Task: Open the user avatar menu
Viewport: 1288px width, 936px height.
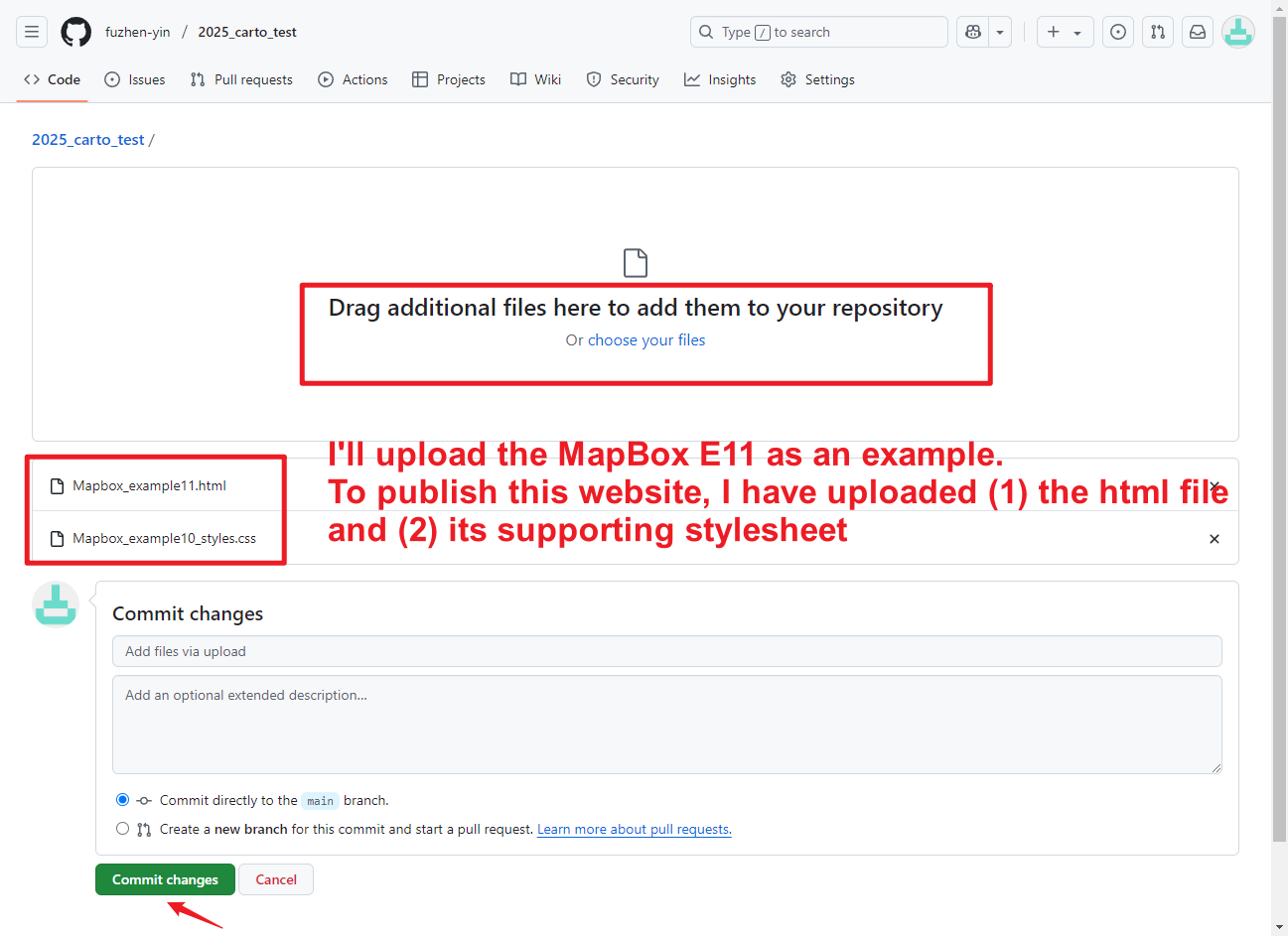Action: (x=1238, y=32)
